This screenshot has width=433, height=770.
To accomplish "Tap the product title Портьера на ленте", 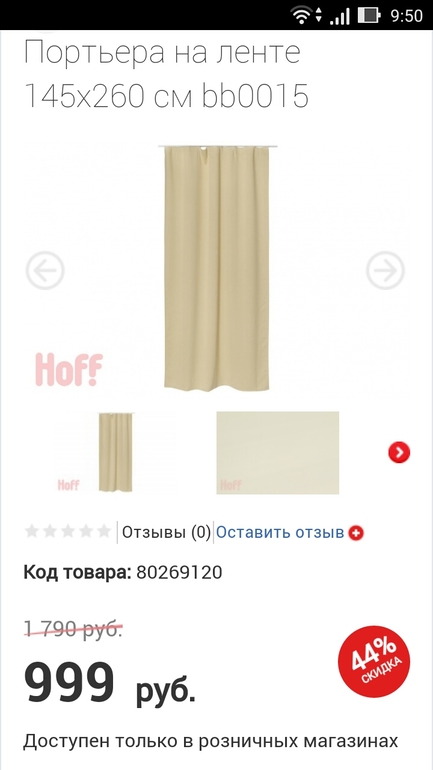I will pos(162,53).
